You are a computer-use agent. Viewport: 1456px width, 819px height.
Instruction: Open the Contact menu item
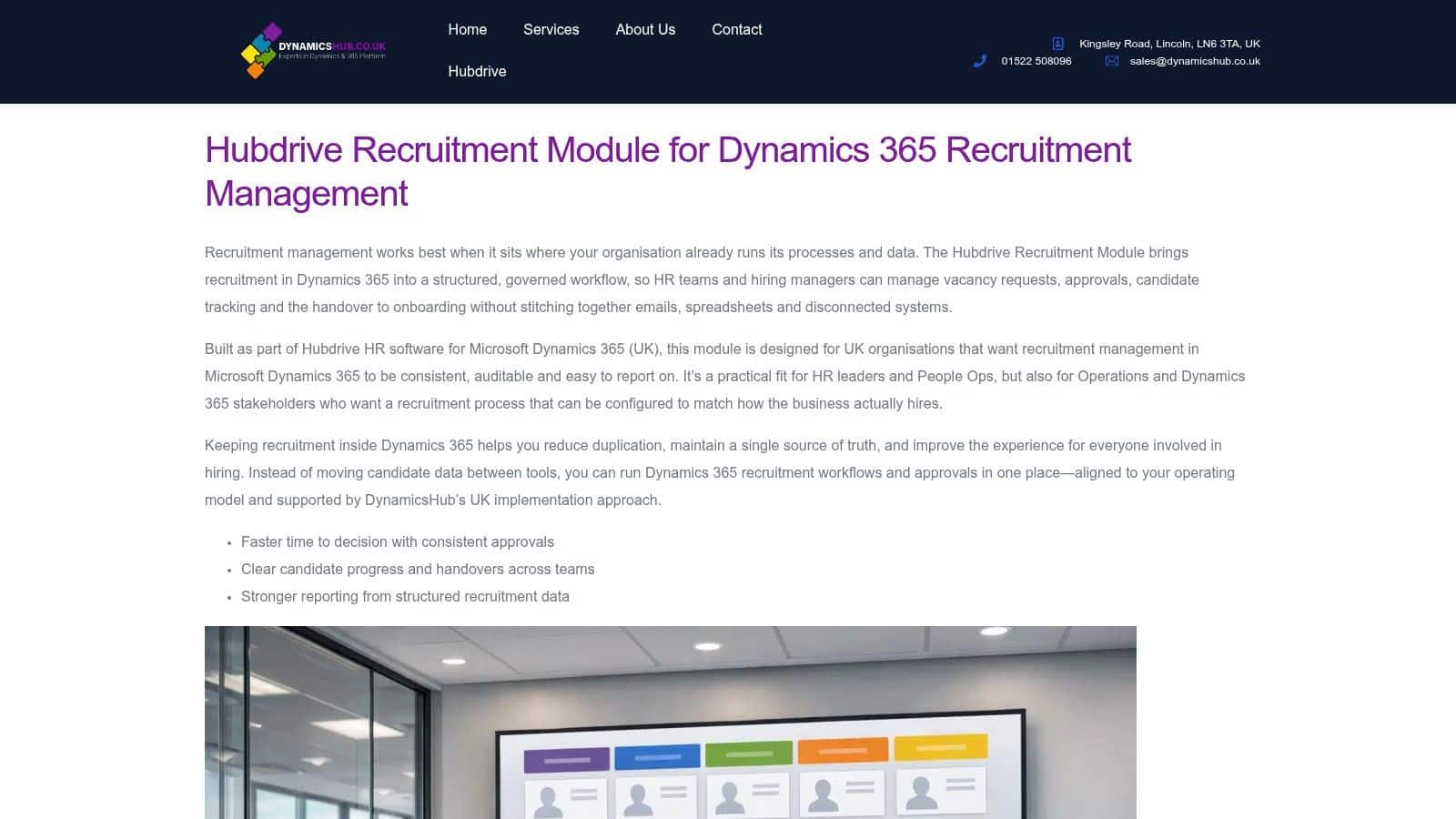pyautogui.click(x=737, y=29)
